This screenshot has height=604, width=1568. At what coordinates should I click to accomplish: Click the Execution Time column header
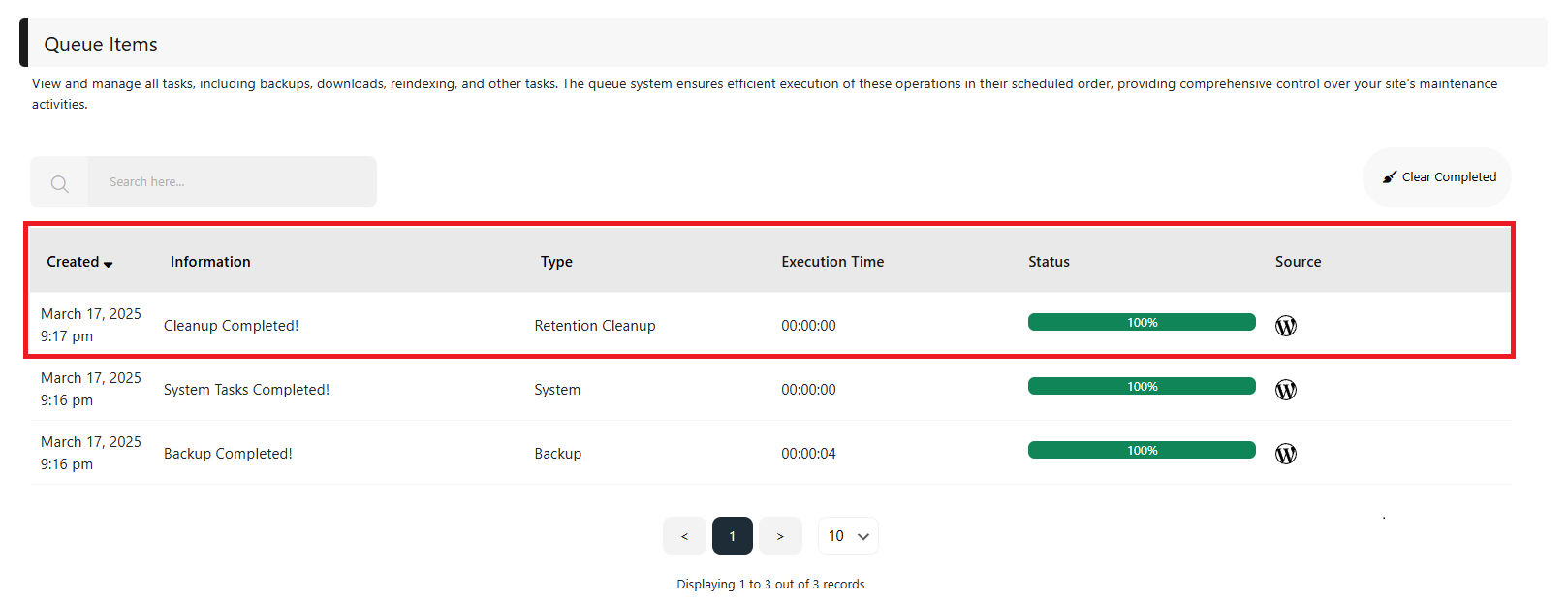[832, 262]
